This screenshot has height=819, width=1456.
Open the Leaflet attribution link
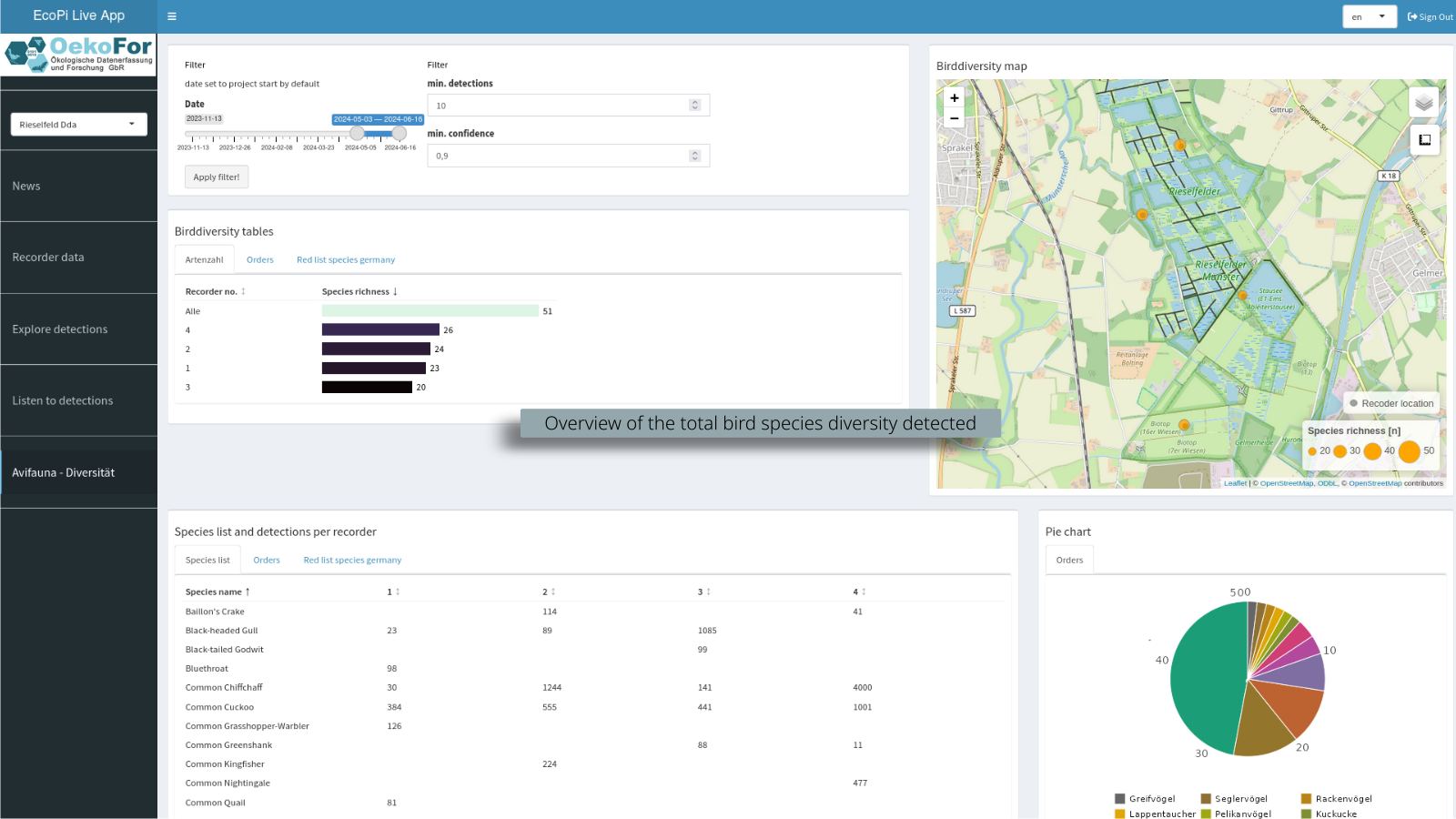click(1235, 483)
